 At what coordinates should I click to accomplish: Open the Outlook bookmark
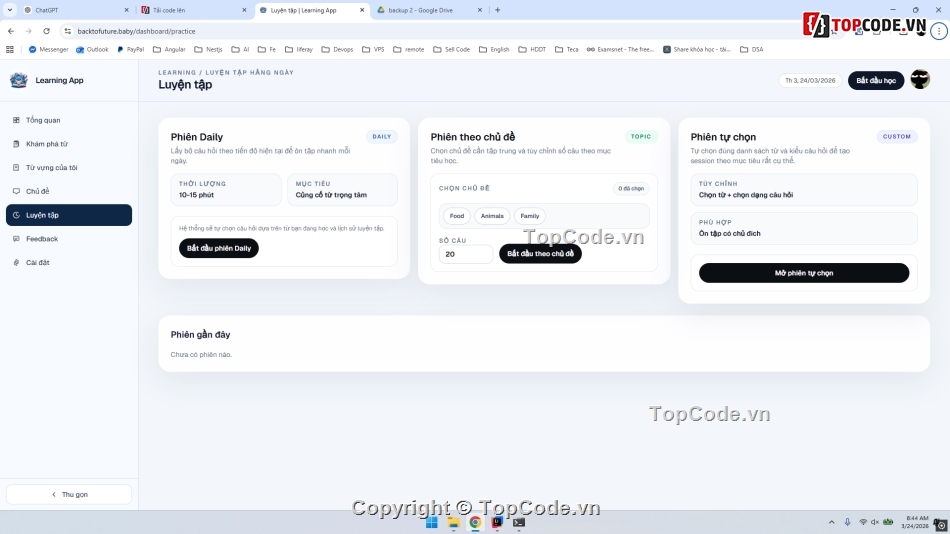point(92,50)
